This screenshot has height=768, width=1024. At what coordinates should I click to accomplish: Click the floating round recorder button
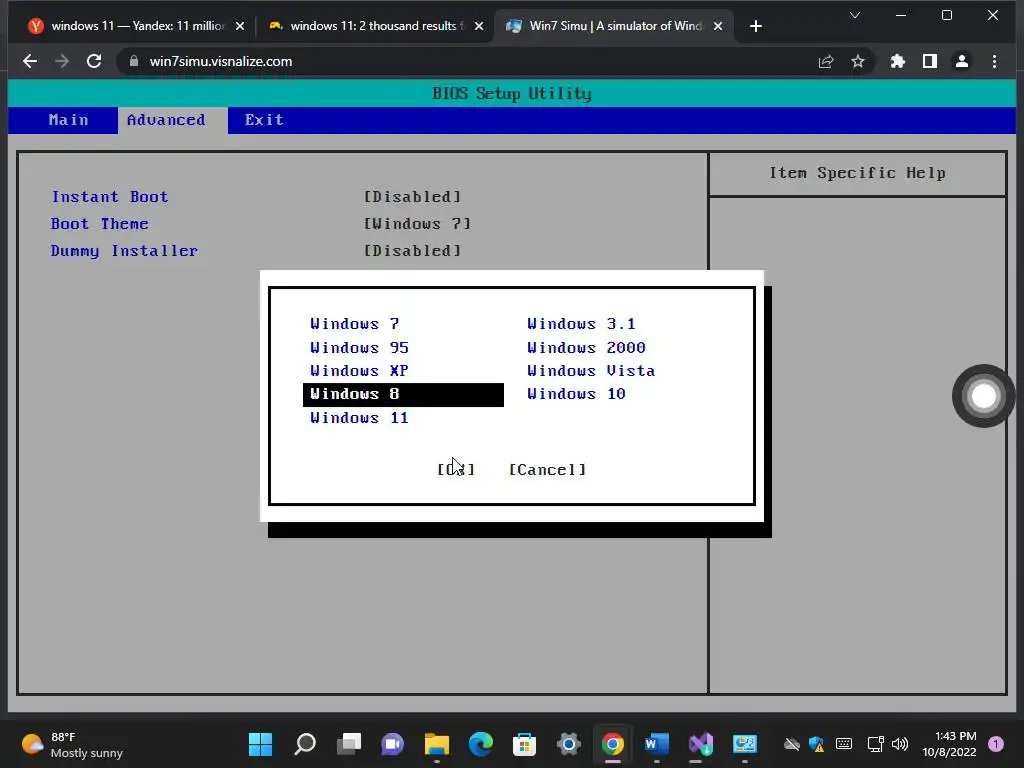tap(984, 396)
